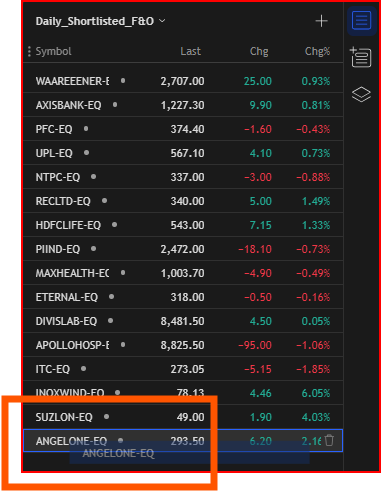The width and height of the screenshot is (381, 491).
Task: Sort by the Chg column header
Action: (x=259, y=51)
